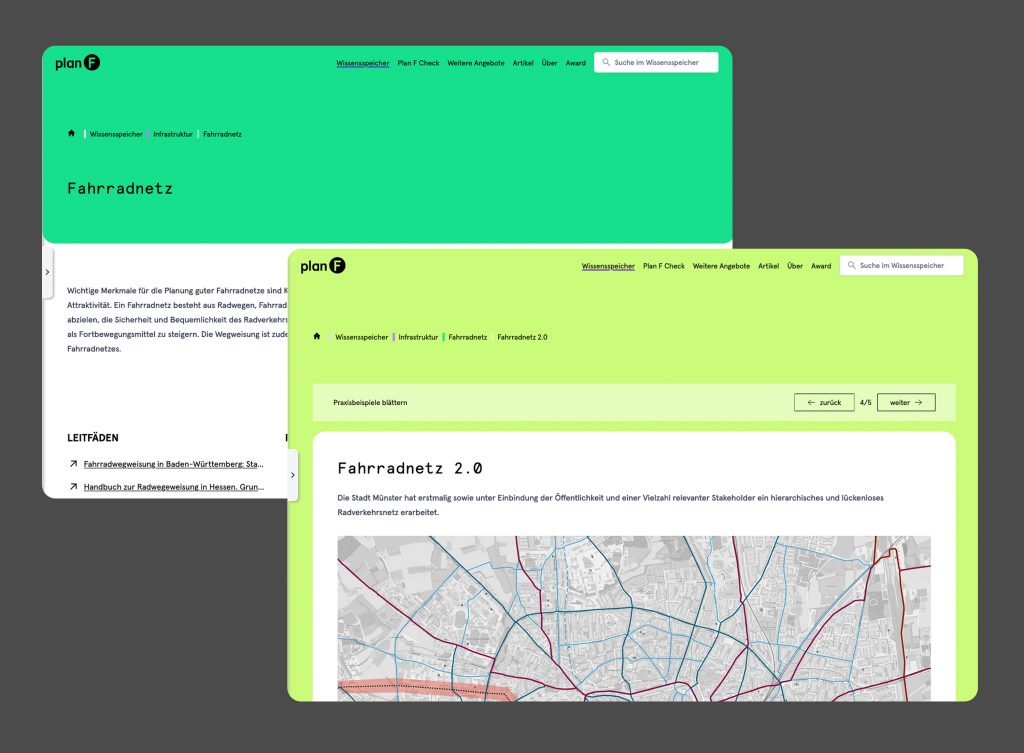Expand the side panel chevron on the green page
The height and width of the screenshot is (753, 1024).
(x=47, y=272)
